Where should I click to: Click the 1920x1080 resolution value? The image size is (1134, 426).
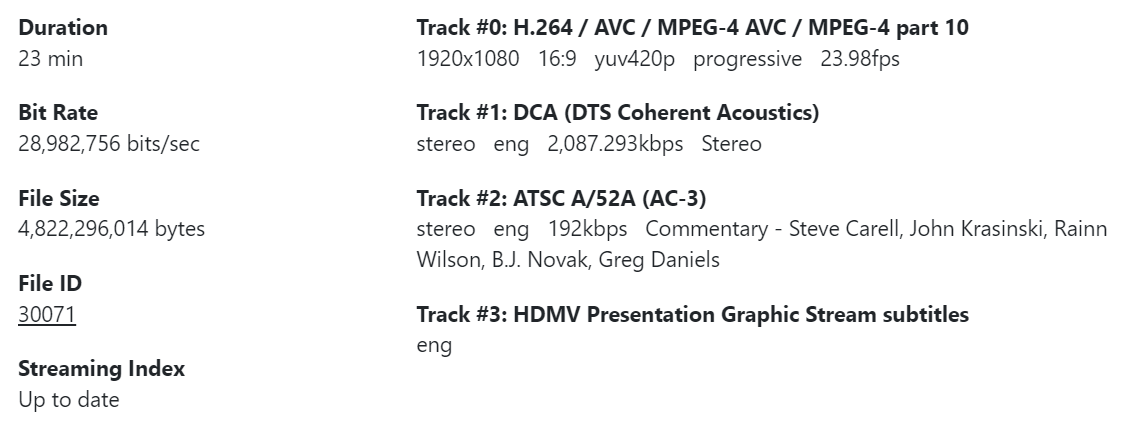[468, 59]
